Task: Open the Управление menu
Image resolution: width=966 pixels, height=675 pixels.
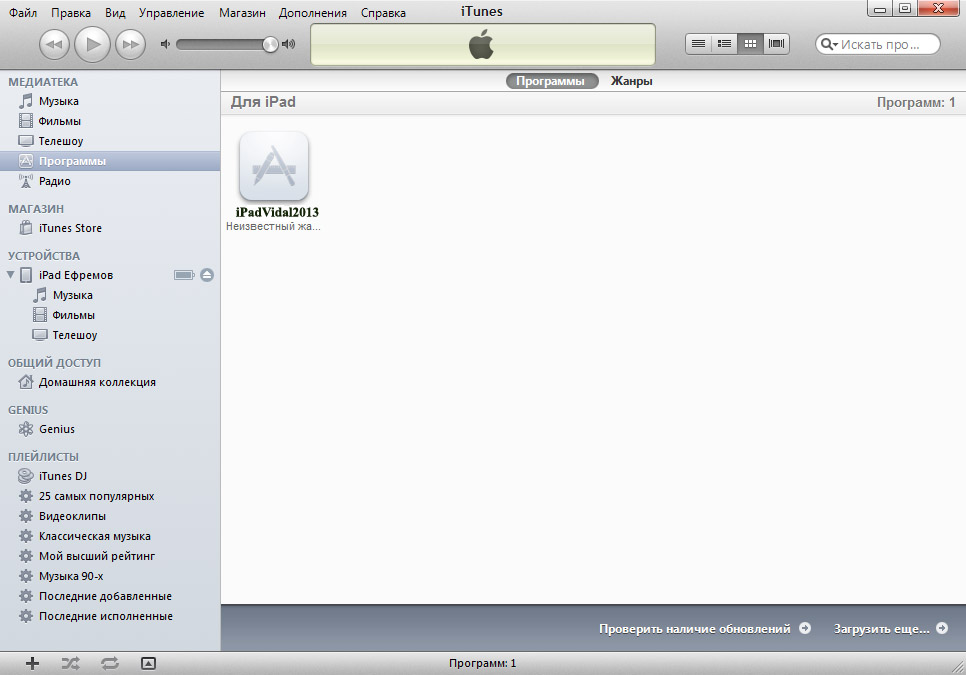Action: 171,12
